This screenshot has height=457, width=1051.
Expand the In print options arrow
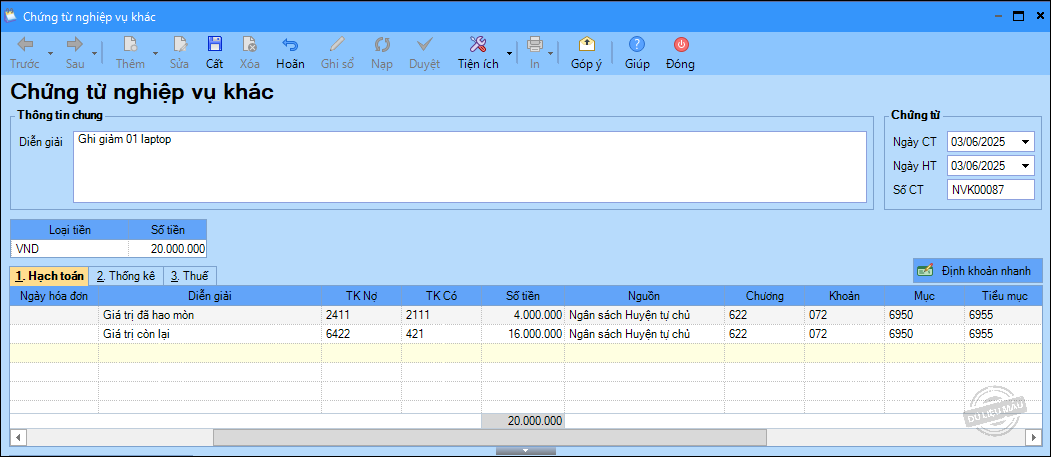pyautogui.click(x=550, y=54)
